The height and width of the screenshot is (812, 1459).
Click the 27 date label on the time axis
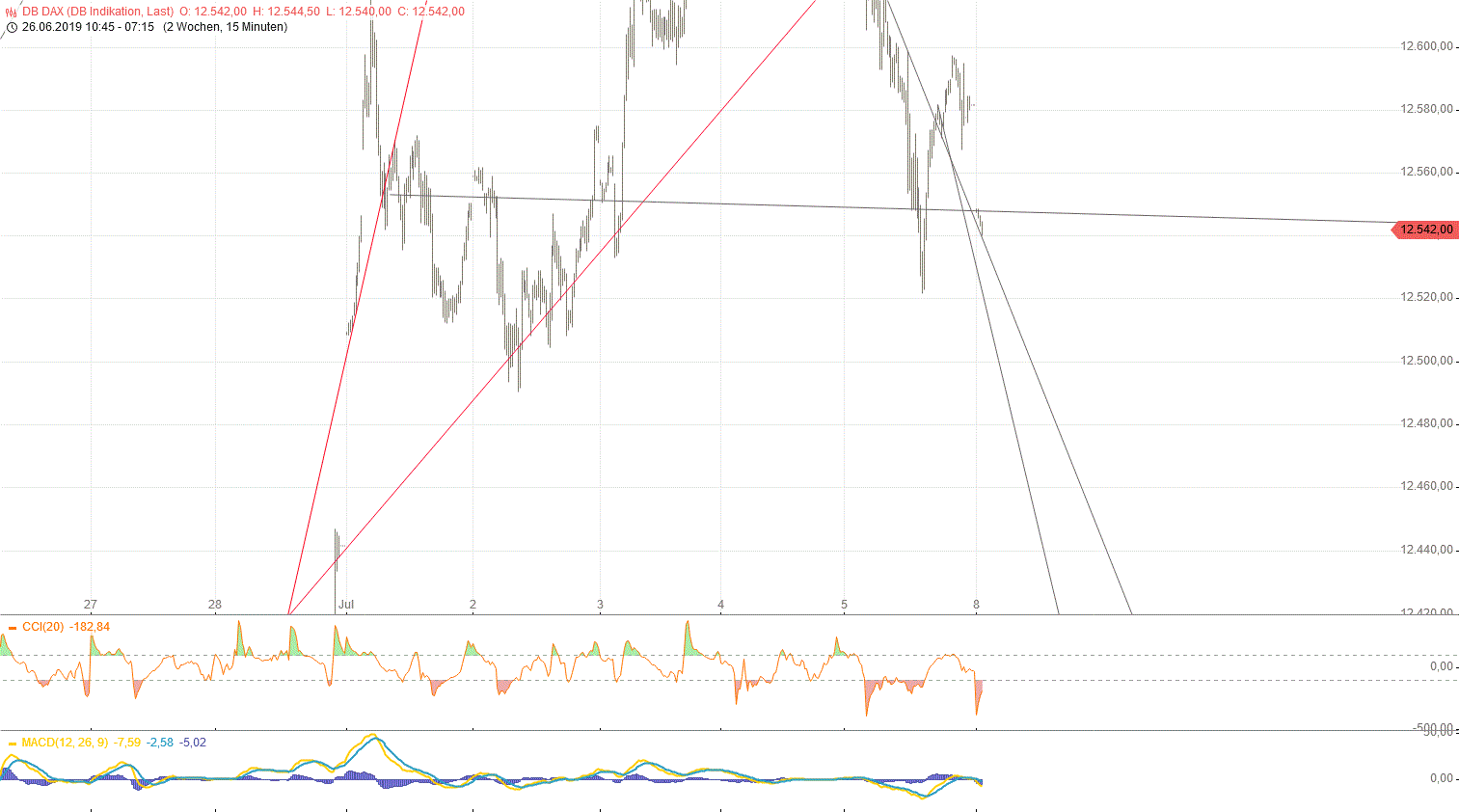tap(90, 605)
